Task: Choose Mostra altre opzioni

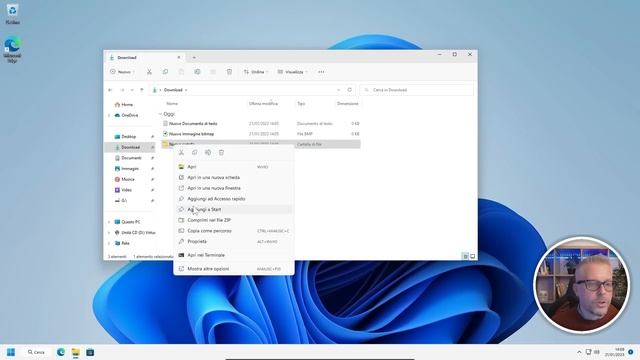Action: pos(234,269)
